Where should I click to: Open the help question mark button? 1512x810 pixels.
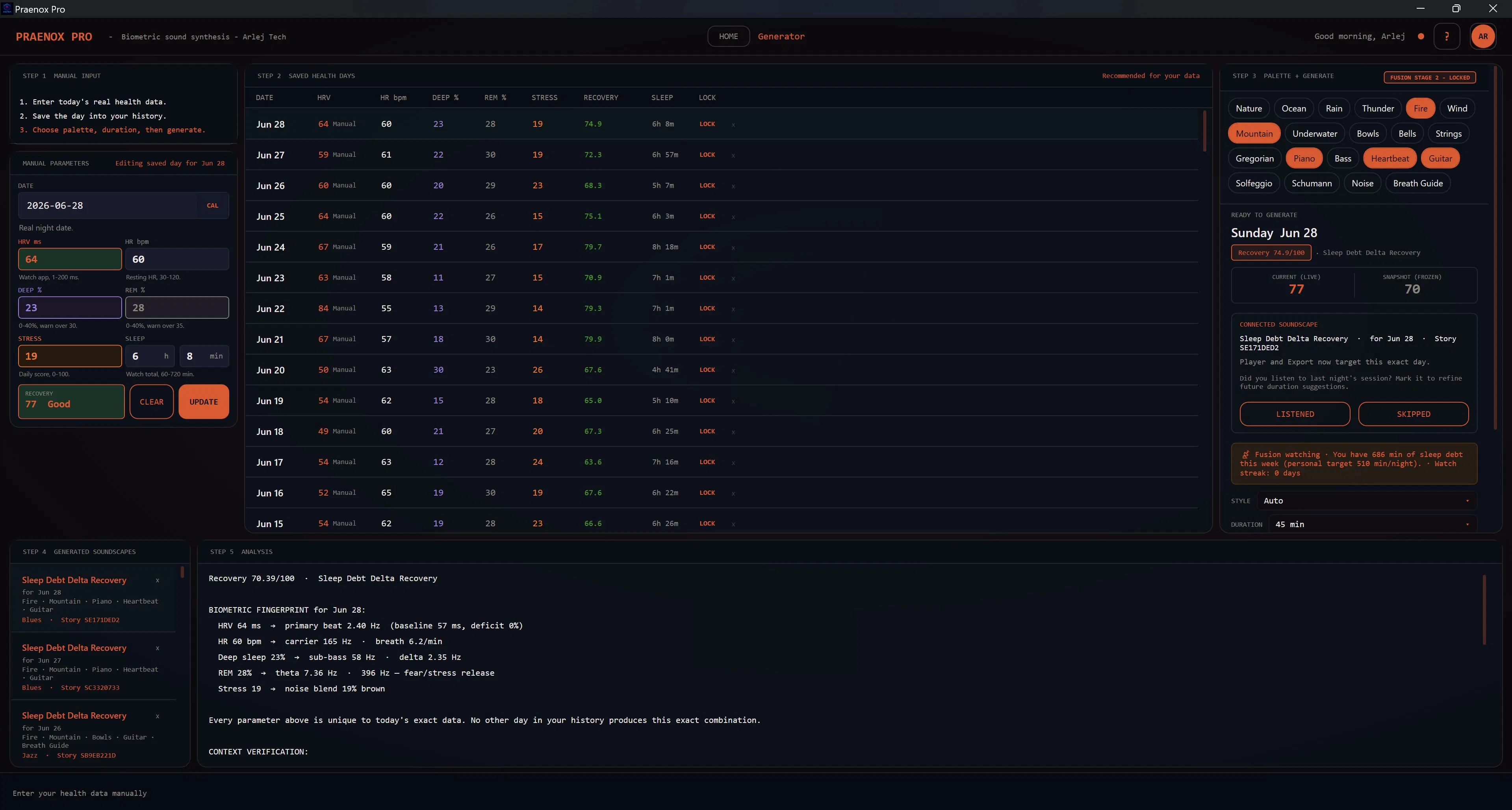click(x=1446, y=36)
